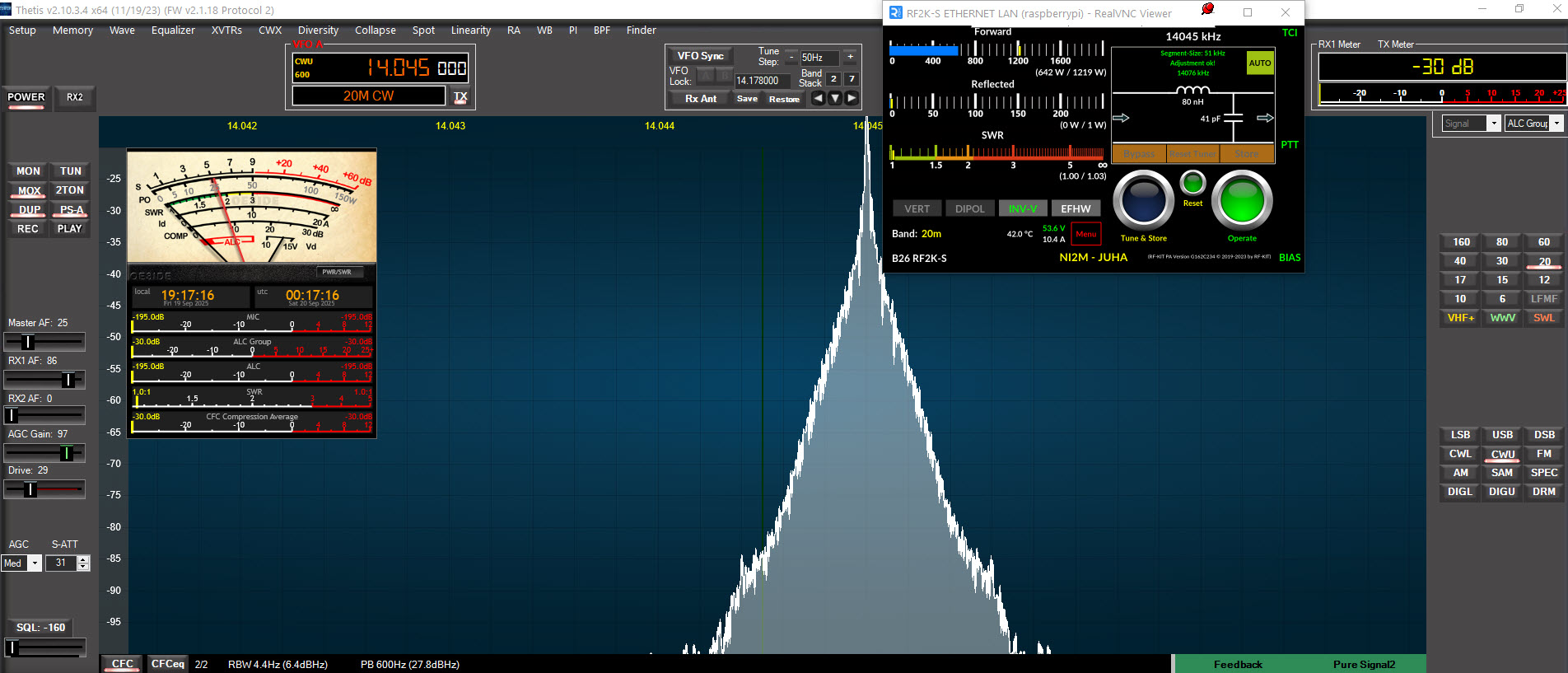Screen dimensions: 1568x673
Task: Increase tune step with plus button
Action: (850, 57)
